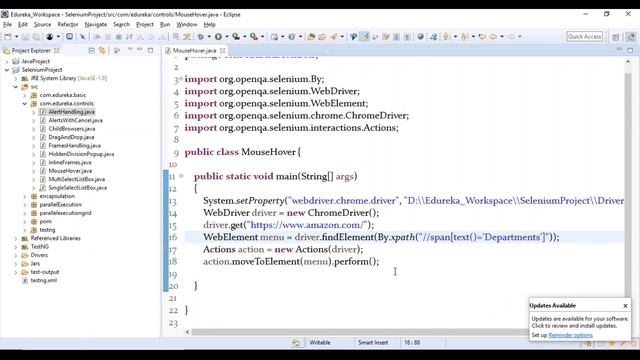640x360 pixels.
Task: Click the Search flashlight toolbar icon
Action: (x=333, y=37)
